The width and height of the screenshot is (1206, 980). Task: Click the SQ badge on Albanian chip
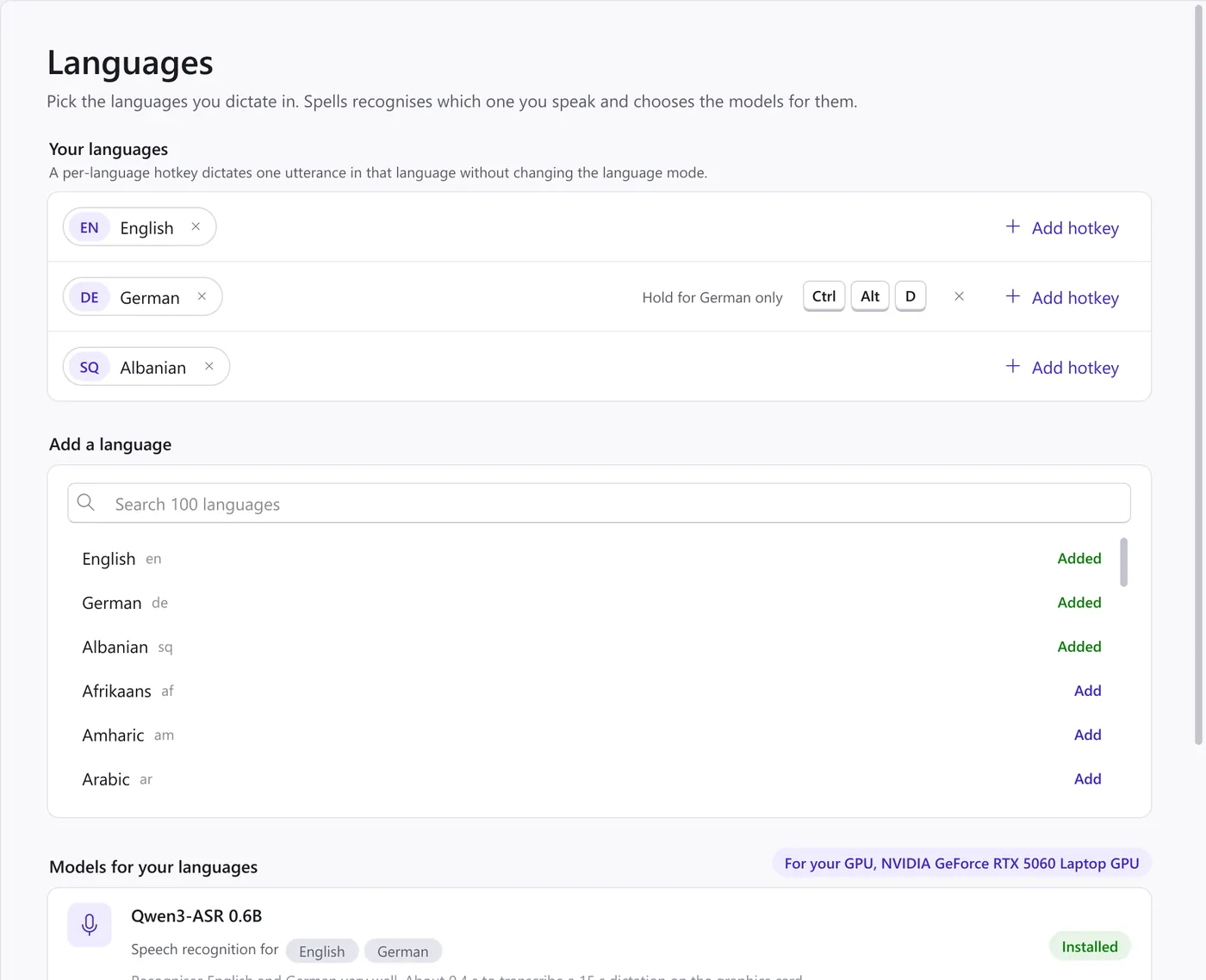tap(90, 367)
